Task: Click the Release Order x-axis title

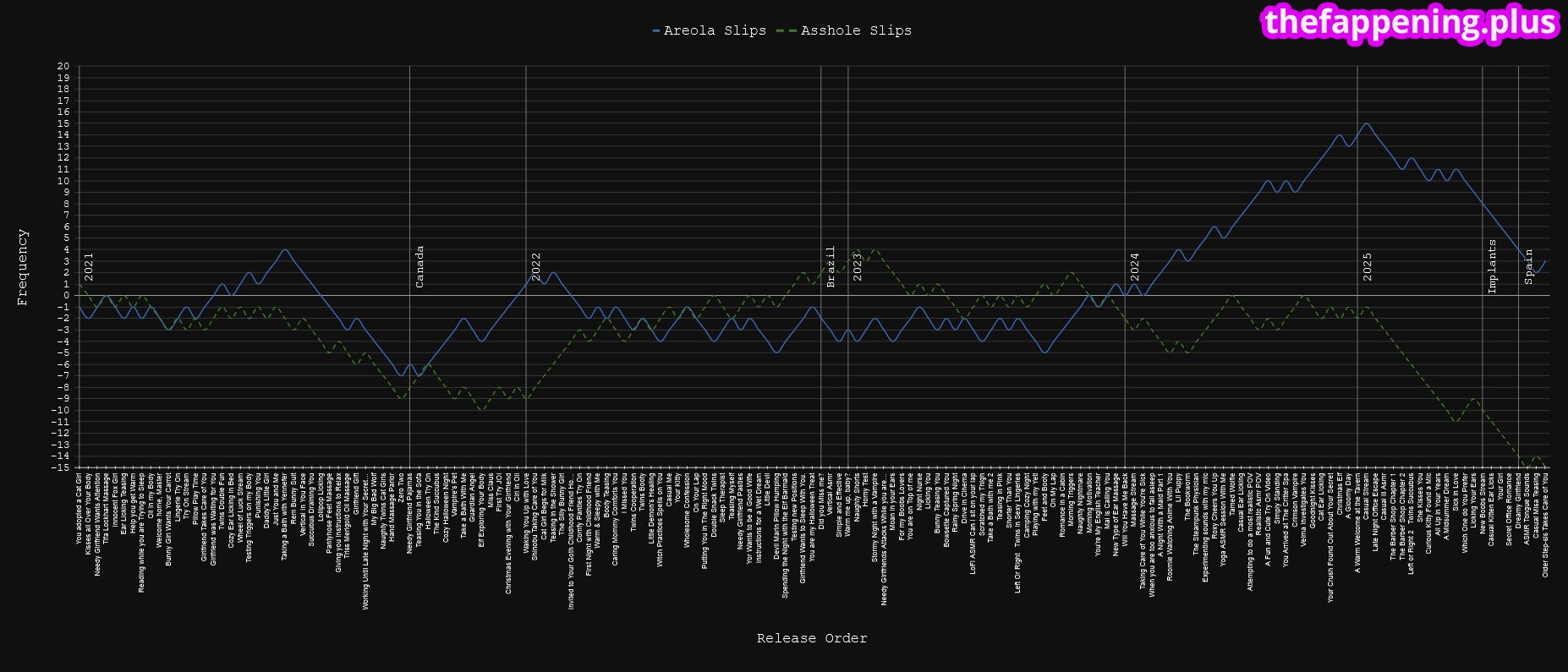Action: [x=811, y=638]
